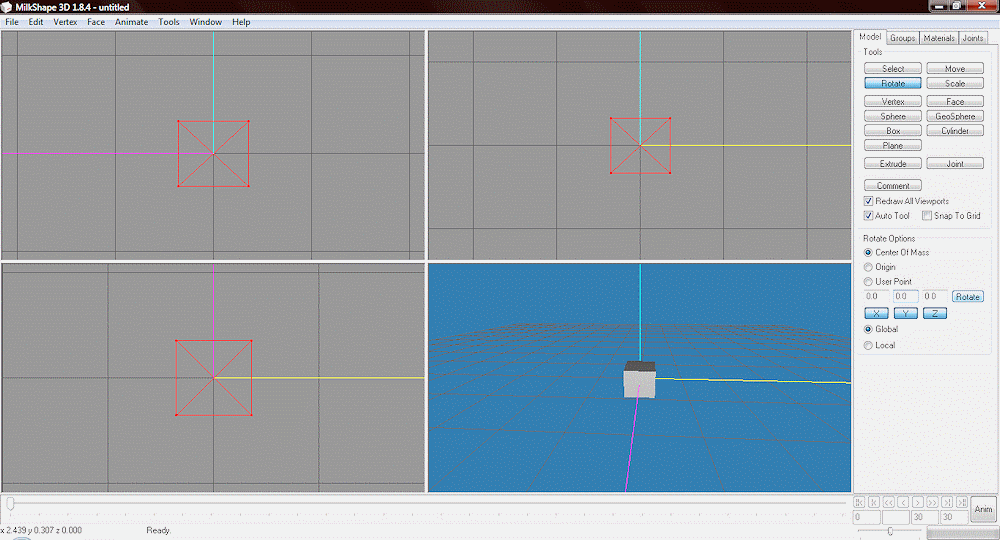Activate the Select tool
Viewport: 1000px width, 540px height.
tap(892, 68)
